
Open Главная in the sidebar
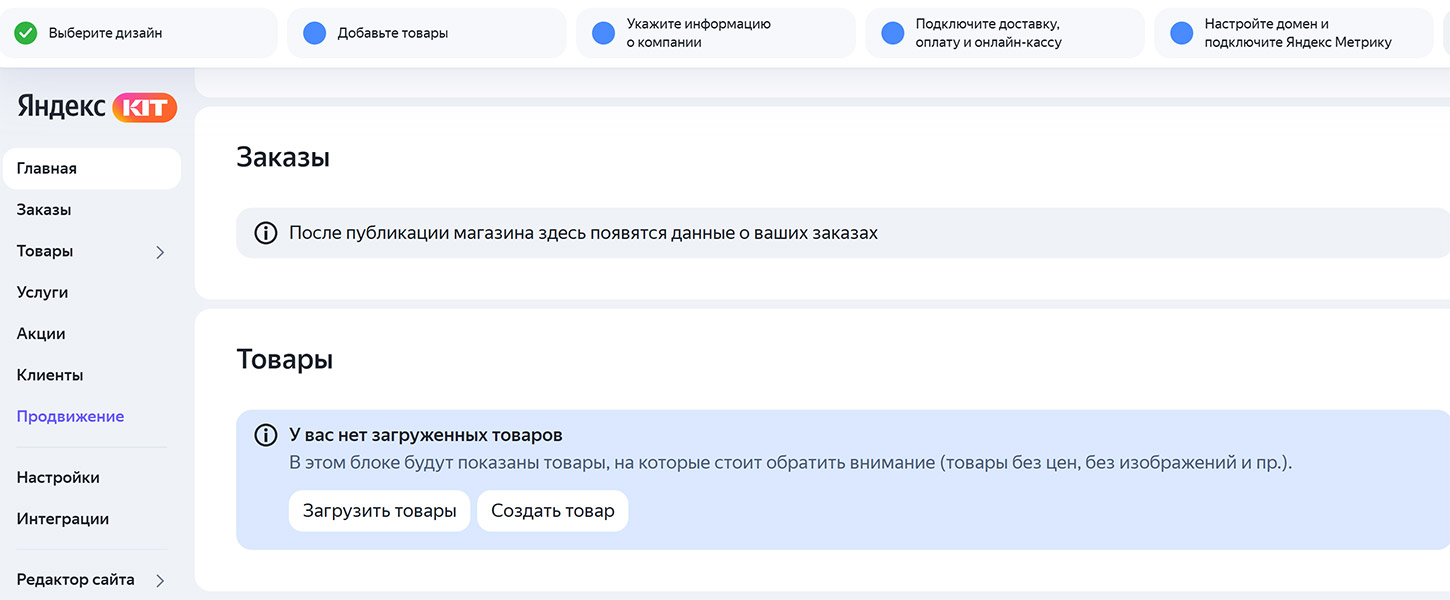tap(92, 169)
